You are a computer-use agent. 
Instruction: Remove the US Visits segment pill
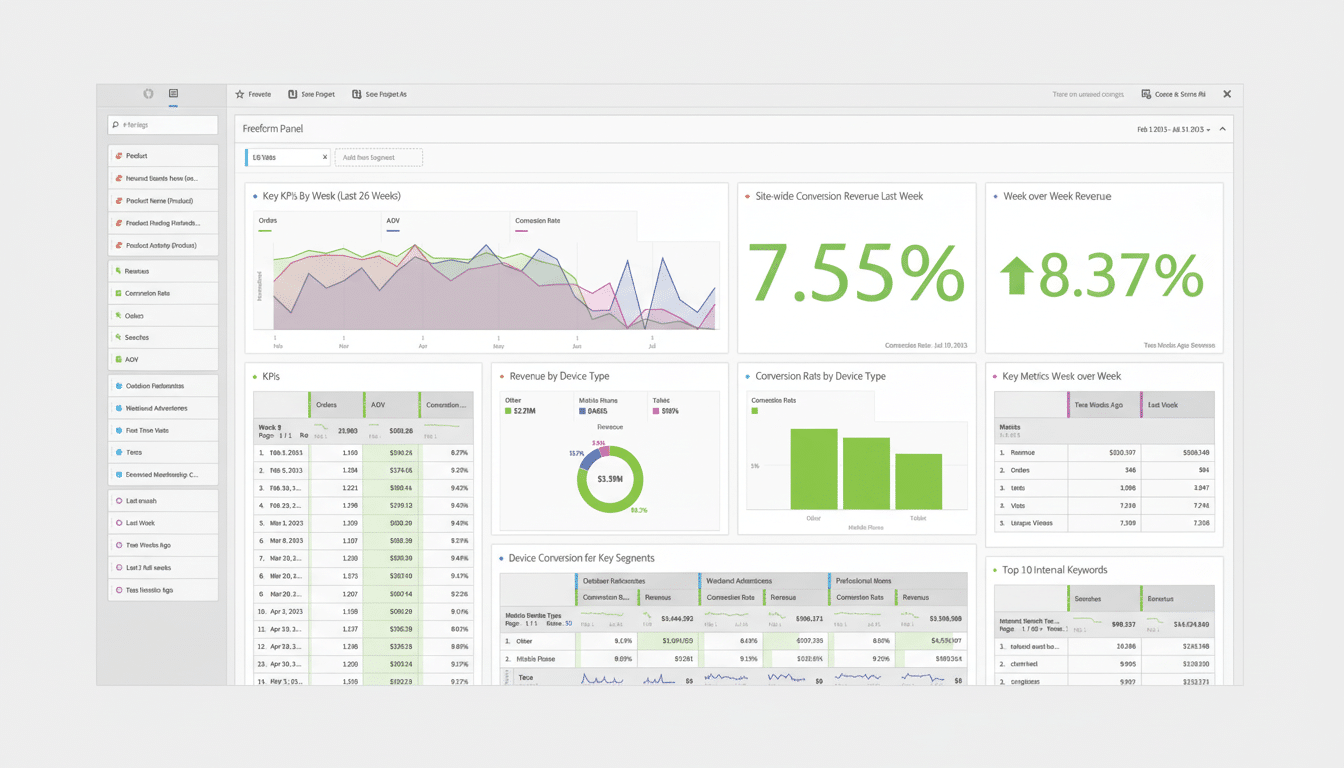coord(324,157)
